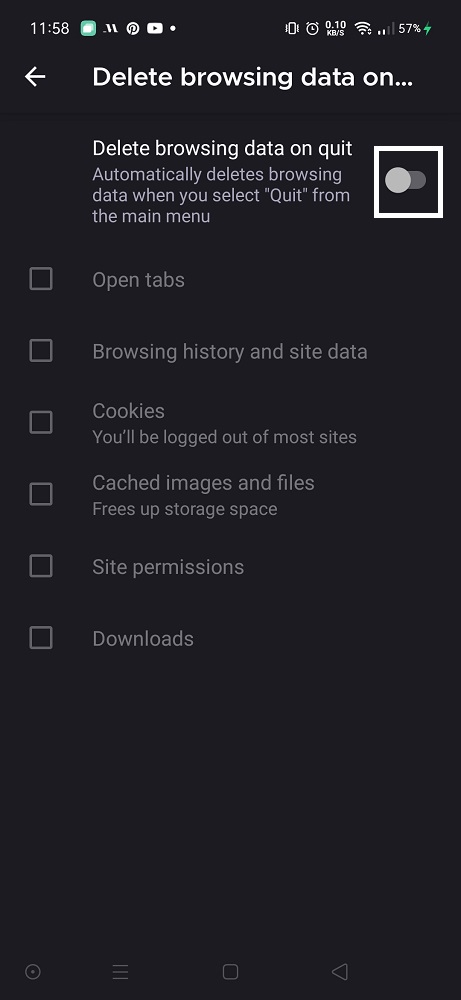Tap the back arrow icon
461x1000 pixels.
click(x=35, y=77)
